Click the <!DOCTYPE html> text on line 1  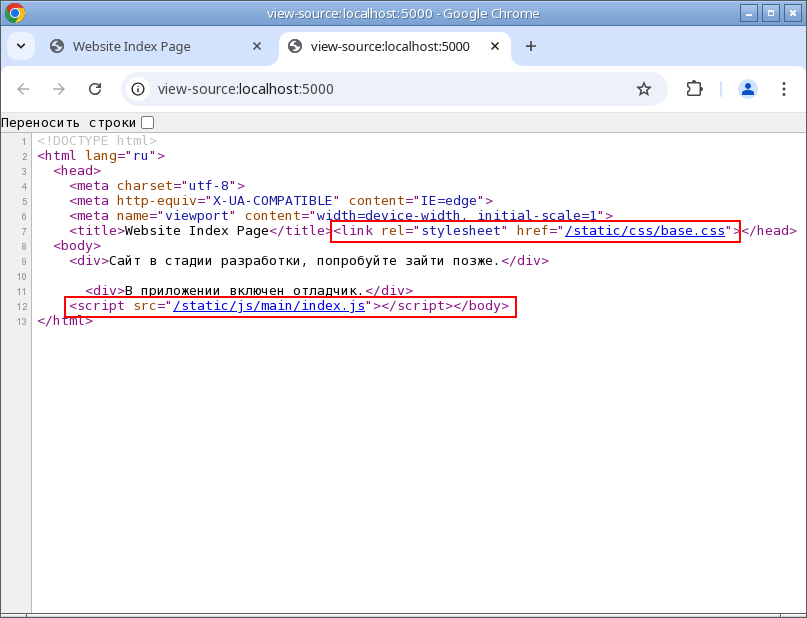[x=97, y=140]
